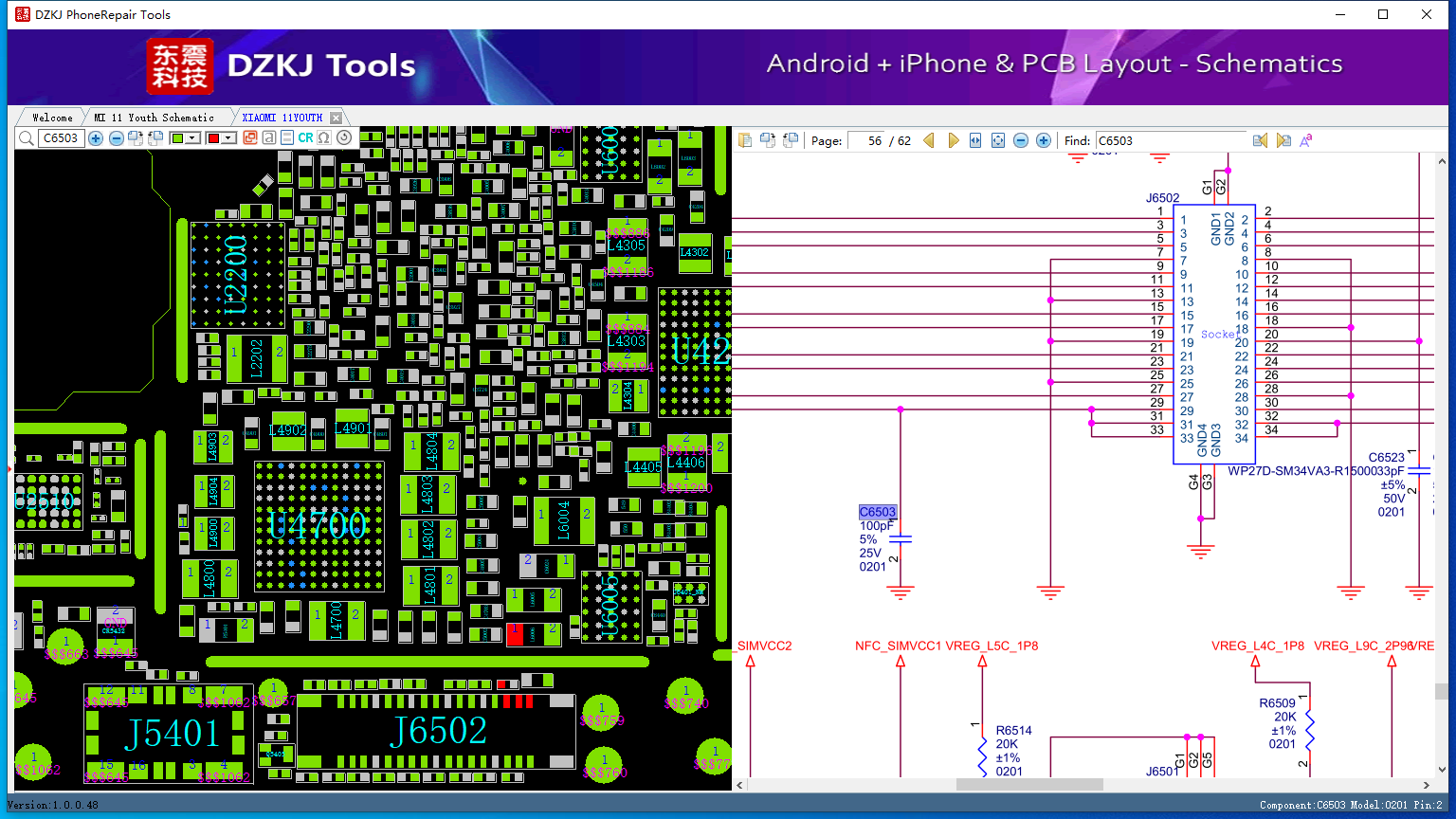1456x819 pixels.
Task: Find previous match in schematic
Action: (x=1260, y=140)
